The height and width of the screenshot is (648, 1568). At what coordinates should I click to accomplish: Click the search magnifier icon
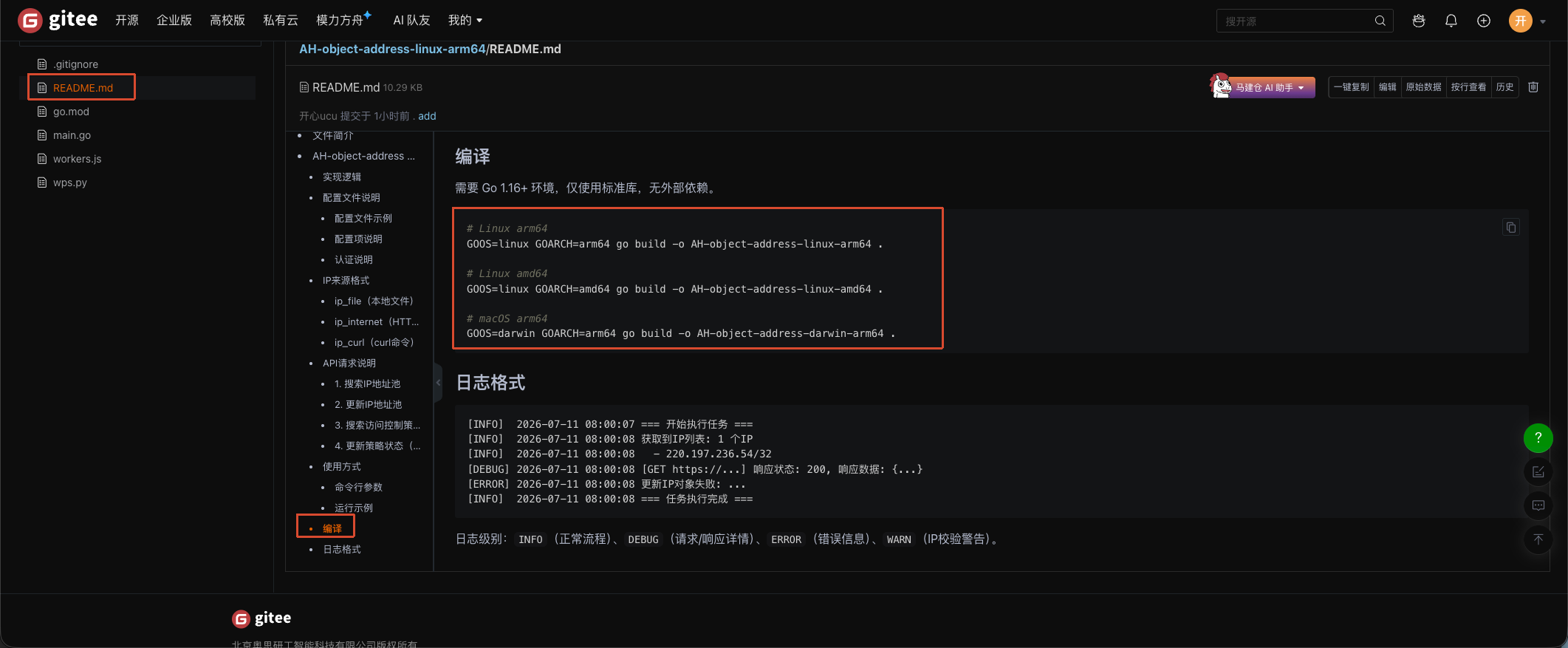click(x=1380, y=21)
